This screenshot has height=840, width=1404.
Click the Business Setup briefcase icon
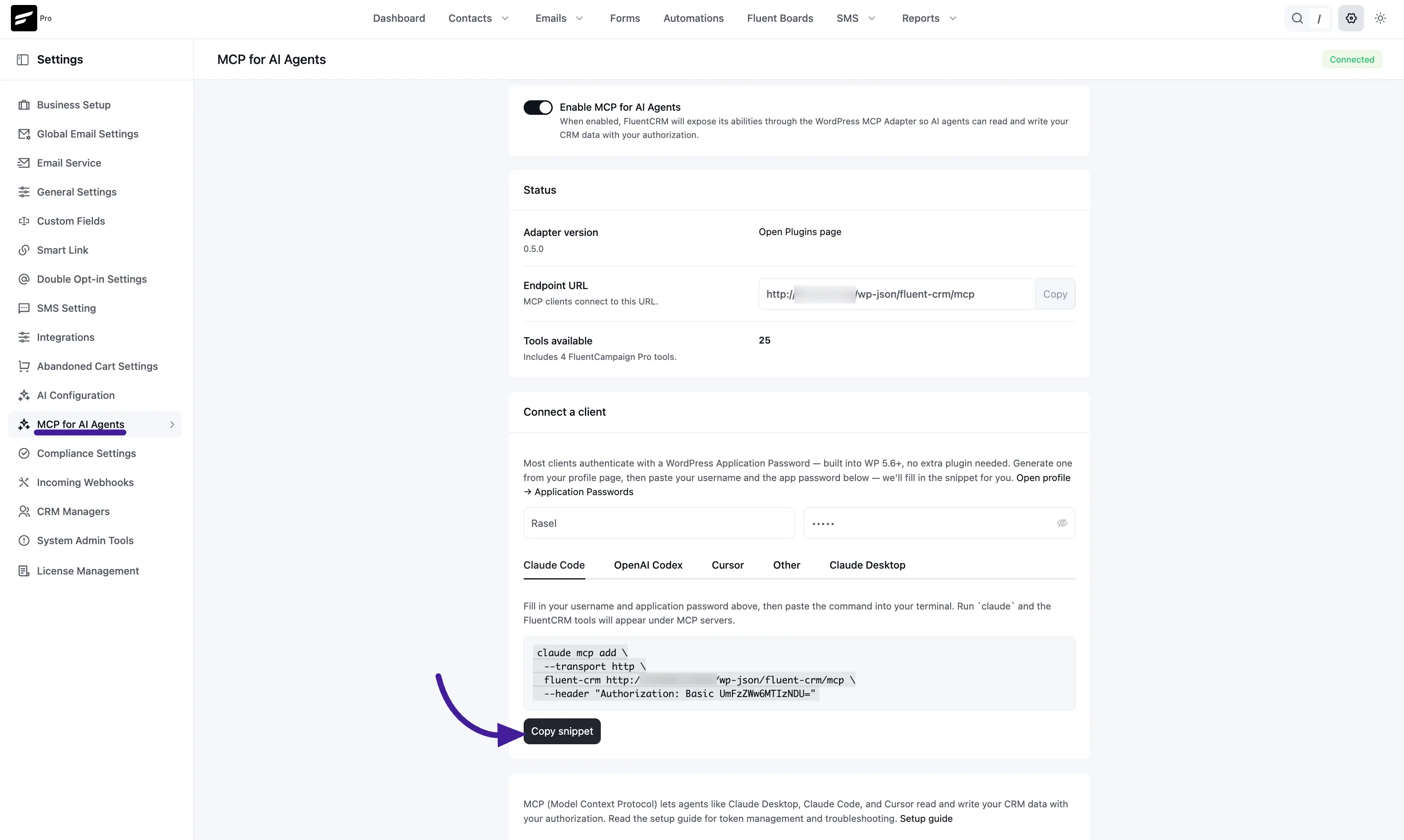24,105
